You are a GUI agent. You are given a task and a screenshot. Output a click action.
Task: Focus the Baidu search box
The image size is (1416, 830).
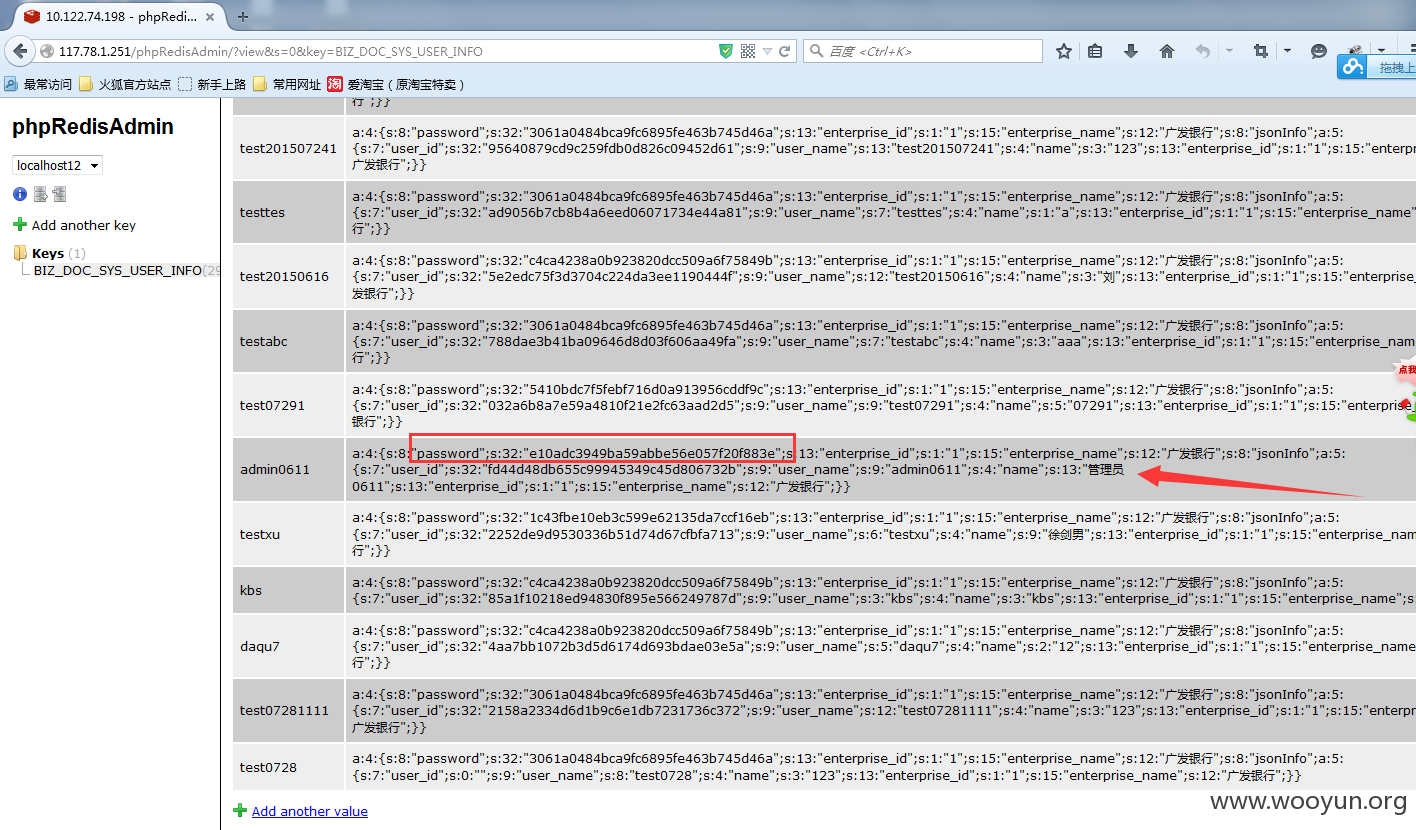coord(923,51)
